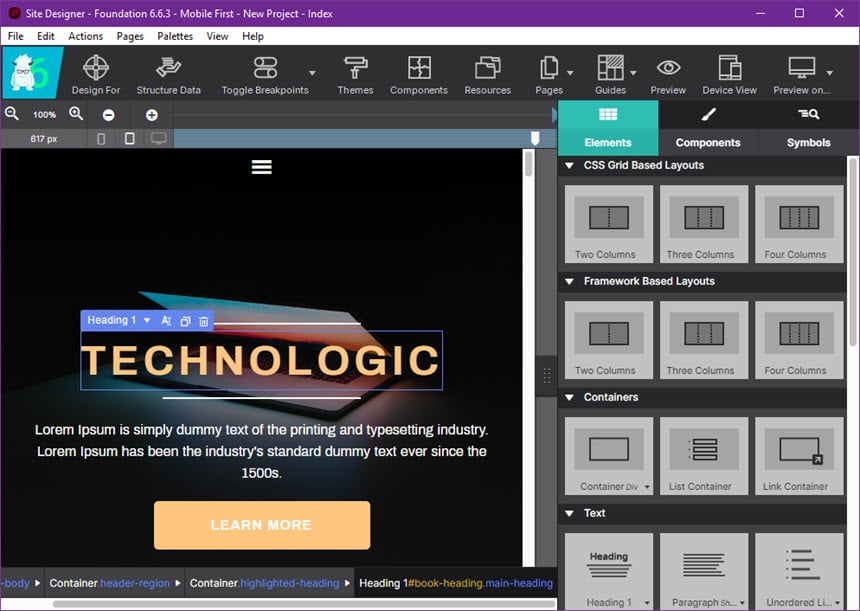
Task: Click the hamburger menu on canvas
Action: pyautogui.click(x=262, y=167)
